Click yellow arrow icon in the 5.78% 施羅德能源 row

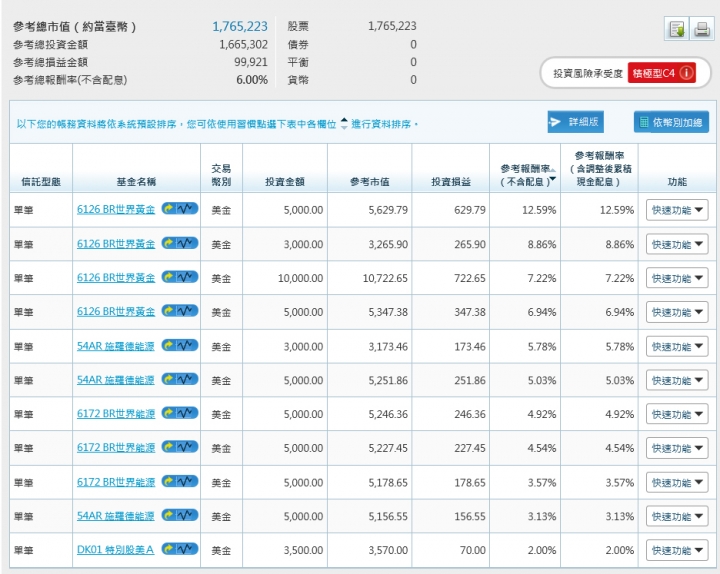click(169, 345)
